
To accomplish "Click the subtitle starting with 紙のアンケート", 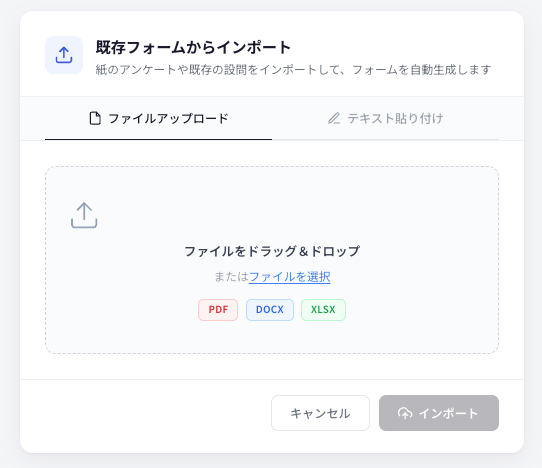I will pyautogui.click(x=293, y=70).
